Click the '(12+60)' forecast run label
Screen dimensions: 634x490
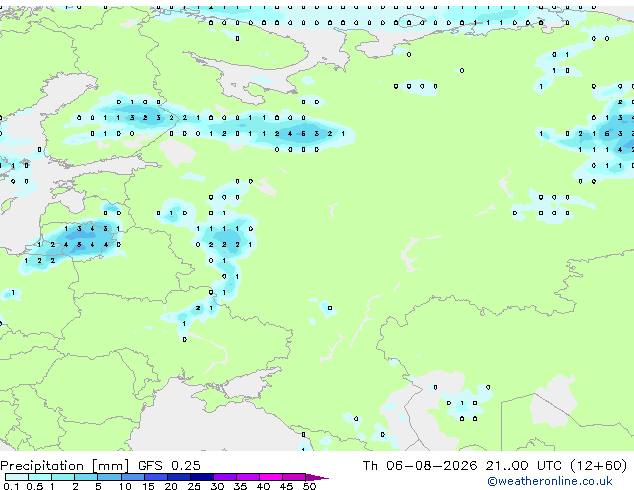[x=598, y=466]
